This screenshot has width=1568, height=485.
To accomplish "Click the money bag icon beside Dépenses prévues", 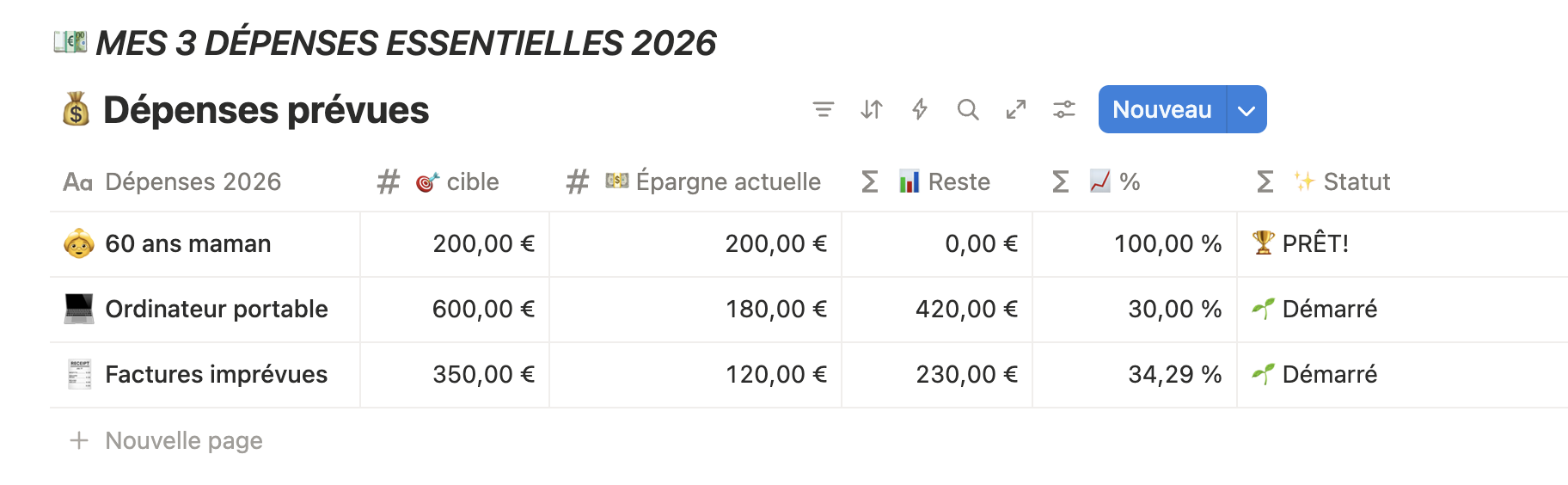I will click(x=77, y=109).
